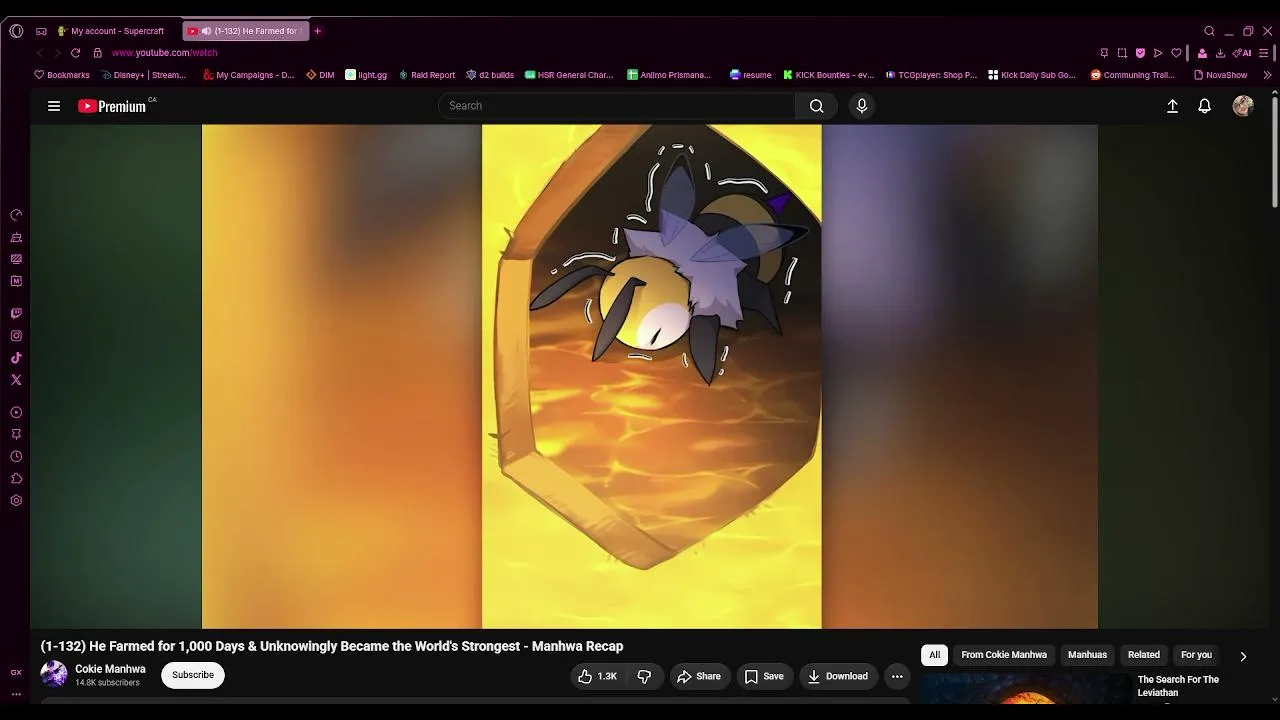Open the d2 builds bookmark

(490, 75)
